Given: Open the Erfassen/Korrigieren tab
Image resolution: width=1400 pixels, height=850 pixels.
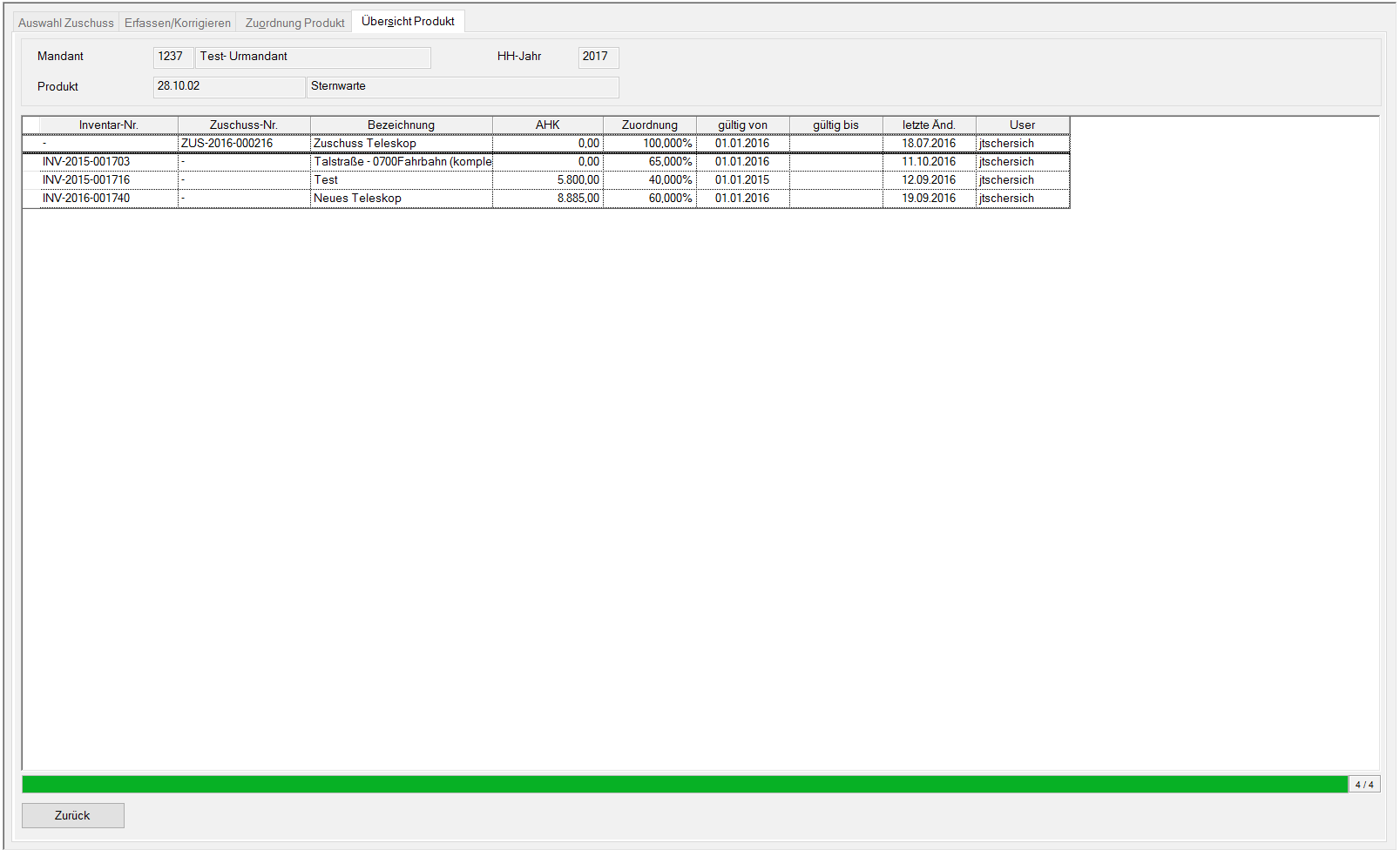Looking at the screenshot, I should point(178,23).
